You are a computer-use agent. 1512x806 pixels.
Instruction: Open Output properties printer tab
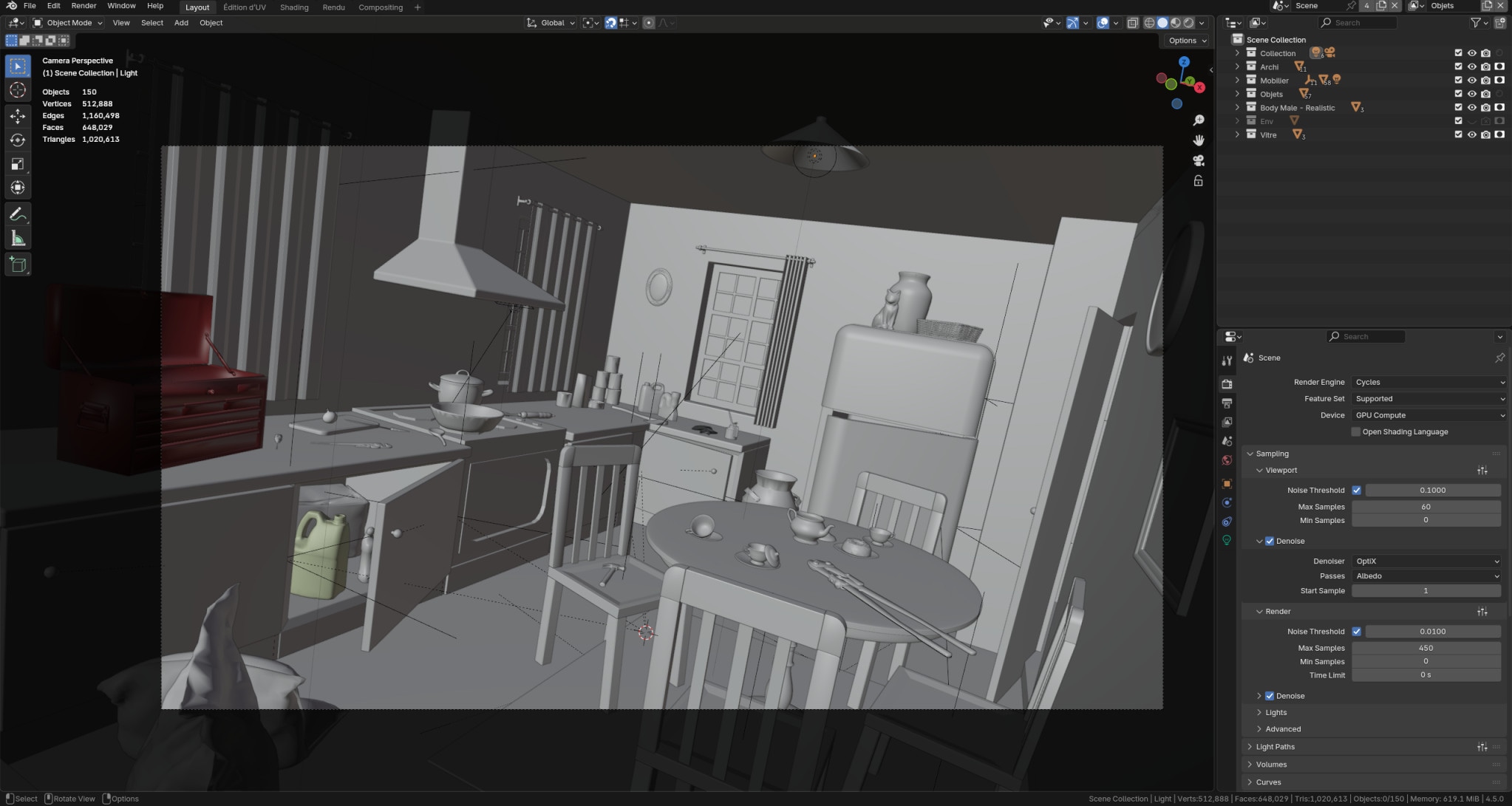1227,403
